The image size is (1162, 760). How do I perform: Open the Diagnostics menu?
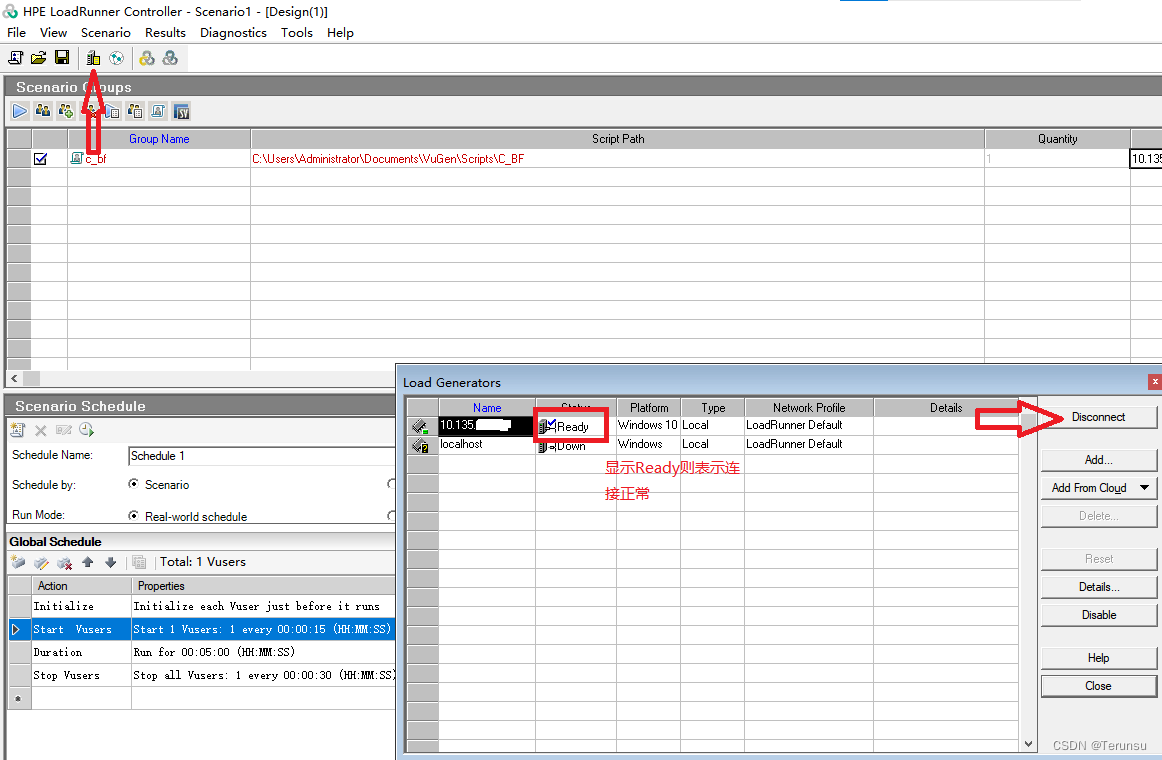[x=233, y=33]
